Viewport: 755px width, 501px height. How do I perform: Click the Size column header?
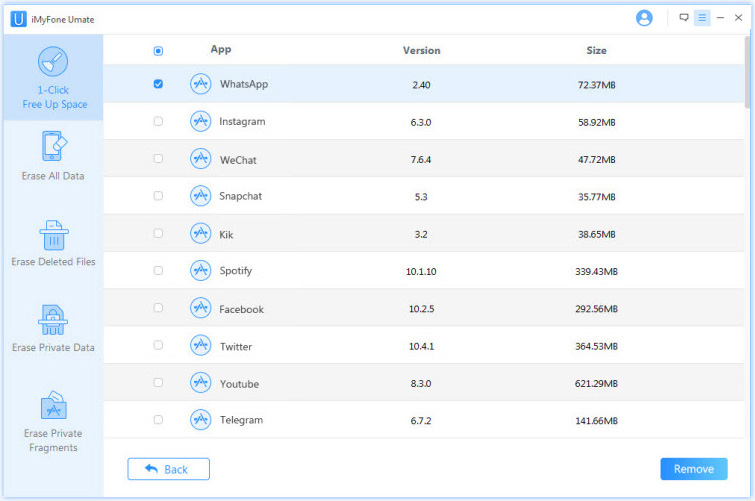(x=596, y=51)
